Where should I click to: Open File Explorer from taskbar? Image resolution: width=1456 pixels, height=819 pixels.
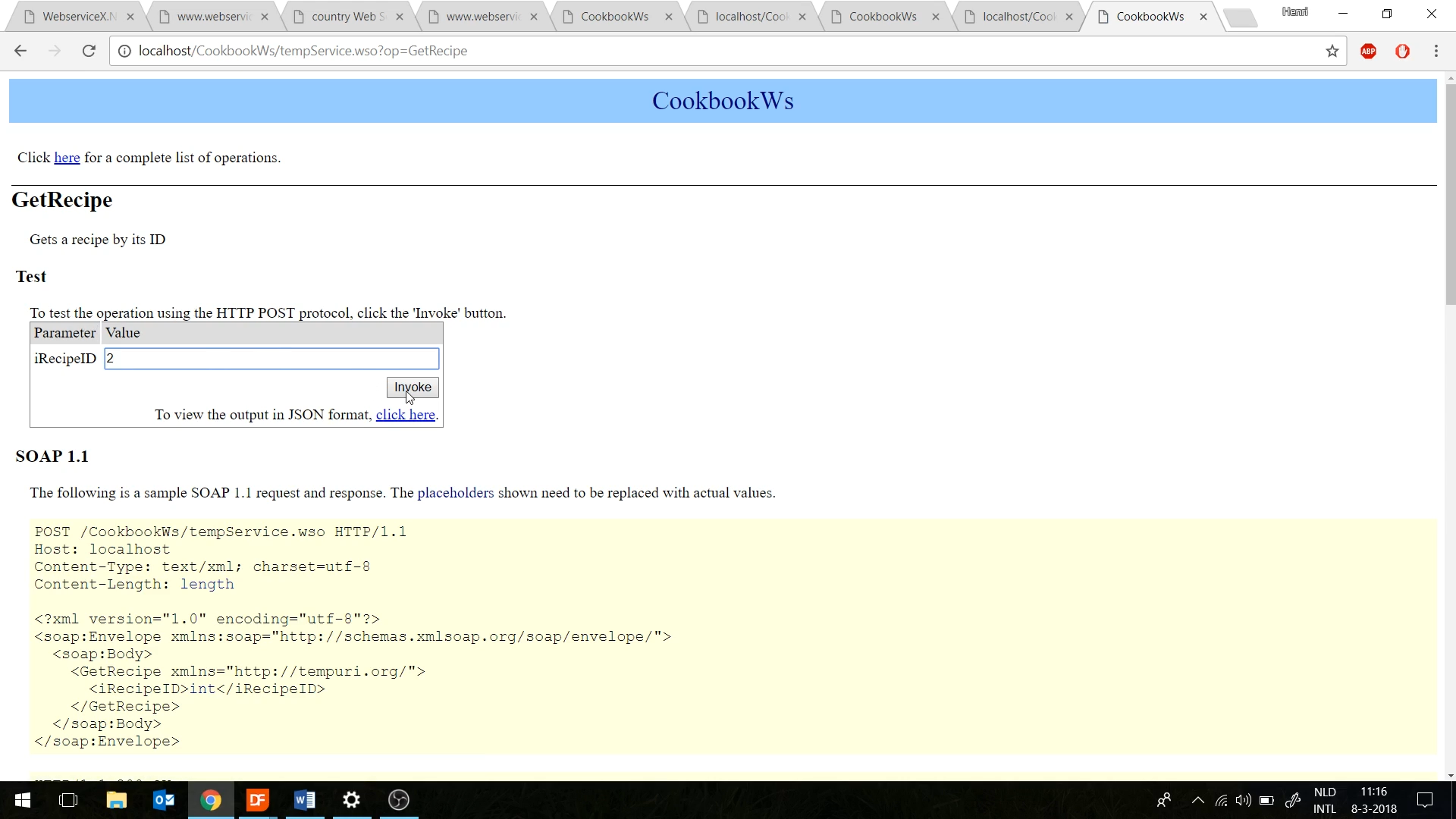[116, 800]
